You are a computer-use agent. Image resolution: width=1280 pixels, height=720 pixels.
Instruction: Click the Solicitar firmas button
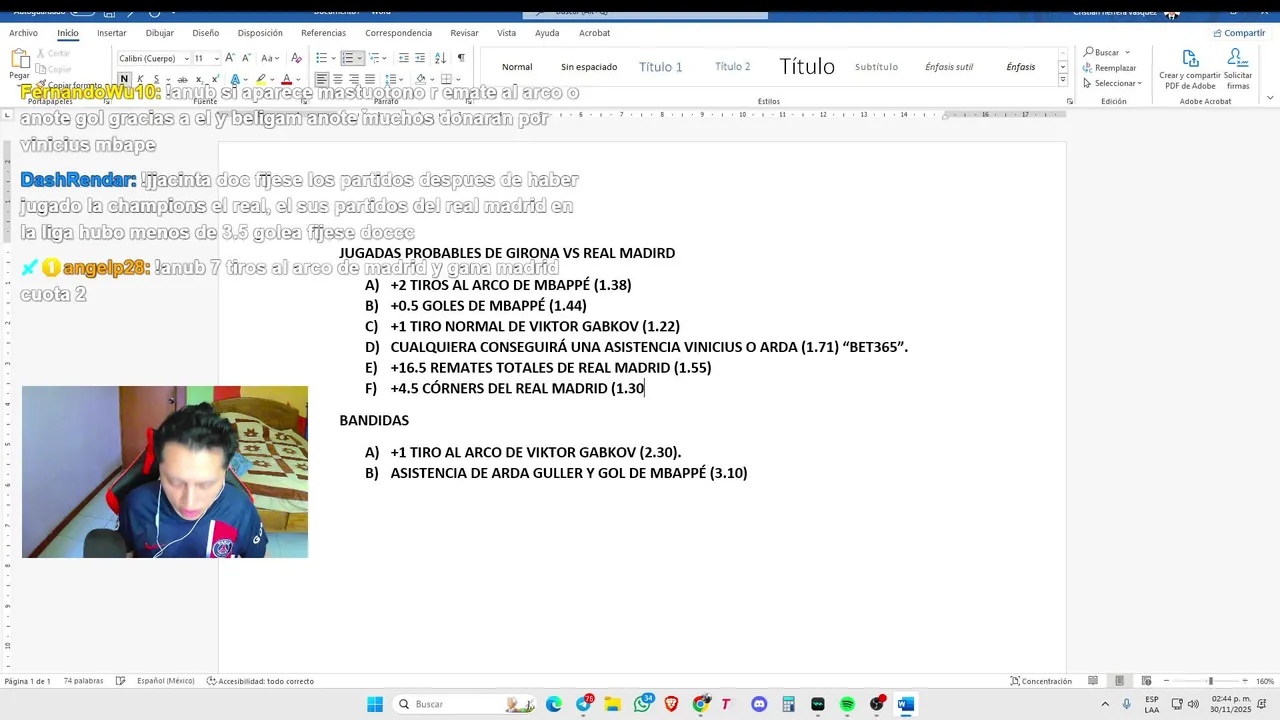pyautogui.click(x=1238, y=70)
